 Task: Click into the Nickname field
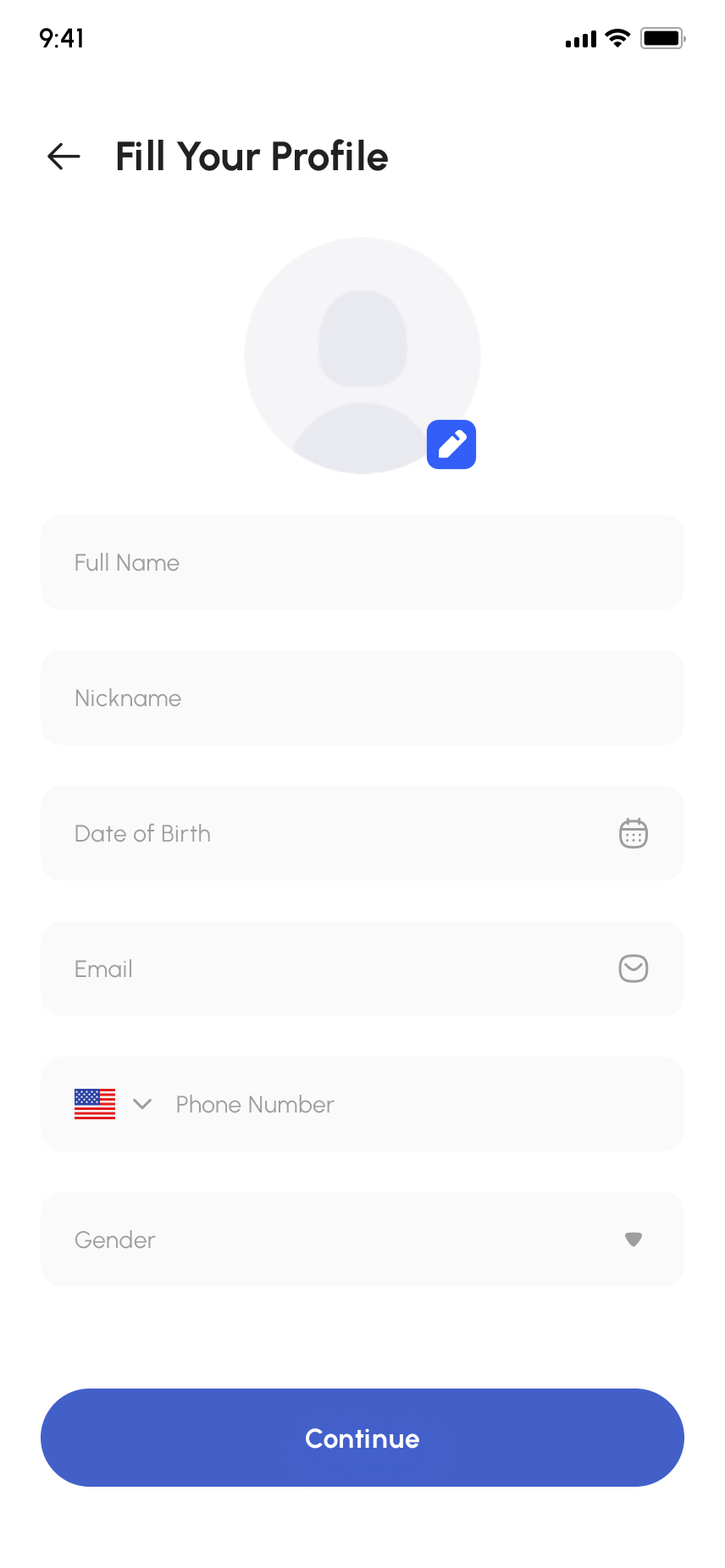point(362,698)
